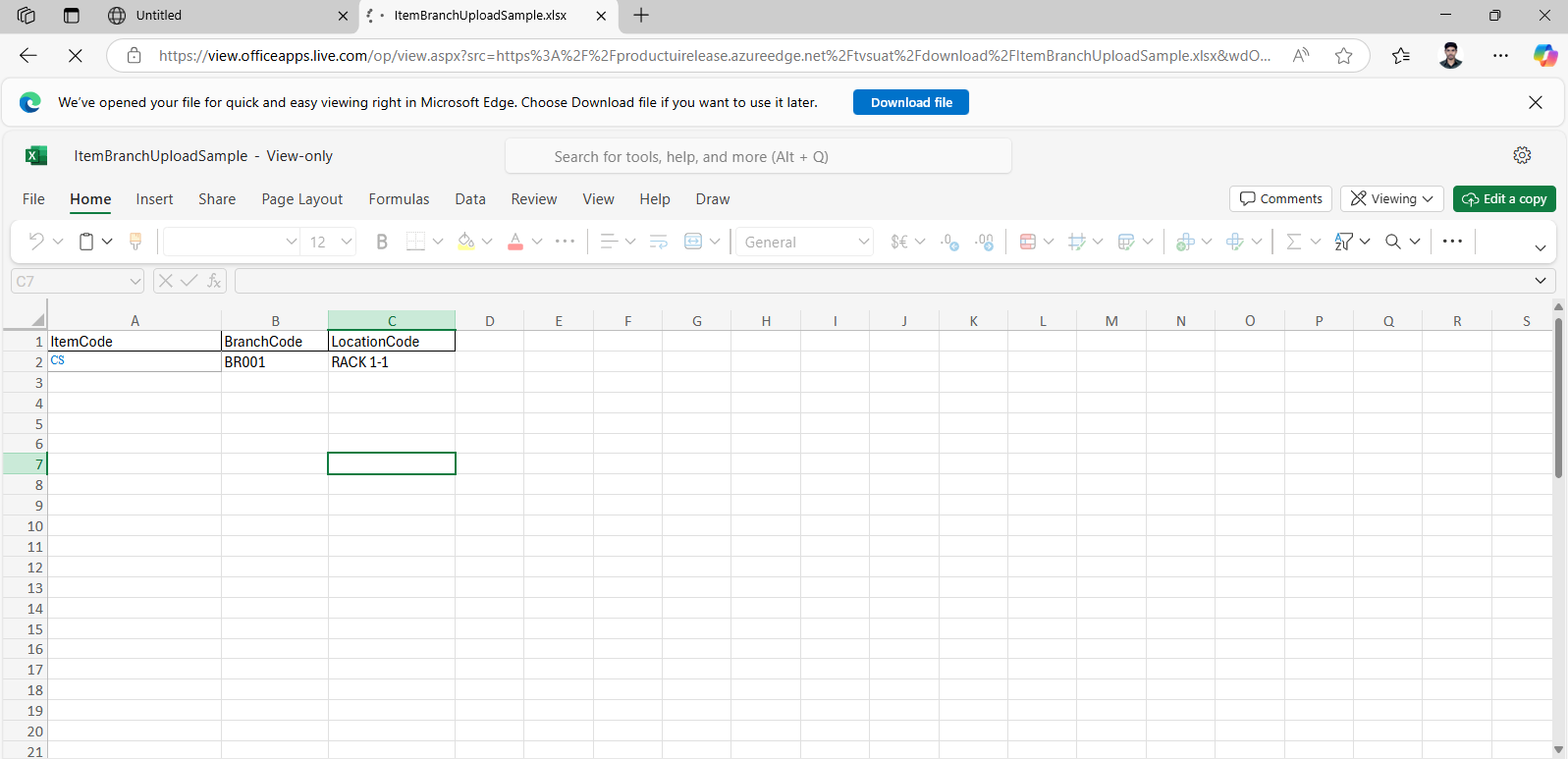Click the AutoSum sigma icon
The image size is (1568, 759).
pyautogui.click(x=1294, y=242)
